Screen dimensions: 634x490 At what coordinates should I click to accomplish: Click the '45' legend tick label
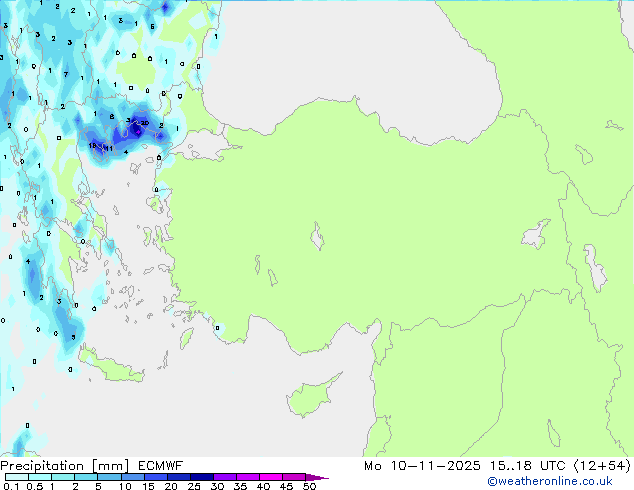[x=286, y=486]
